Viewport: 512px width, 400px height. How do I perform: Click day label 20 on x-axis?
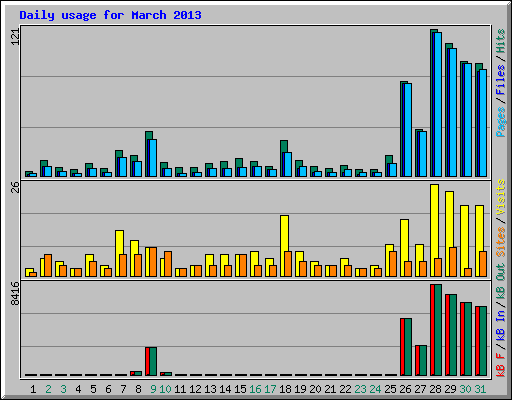tap(315, 389)
